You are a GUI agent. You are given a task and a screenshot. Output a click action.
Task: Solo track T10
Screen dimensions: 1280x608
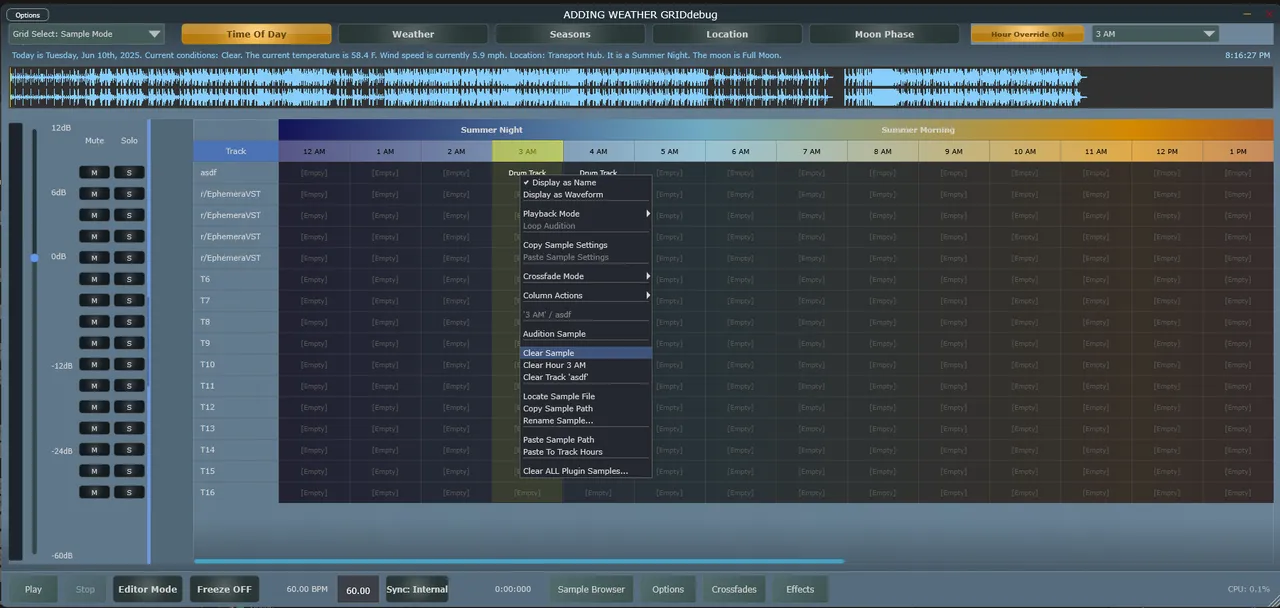129,365
